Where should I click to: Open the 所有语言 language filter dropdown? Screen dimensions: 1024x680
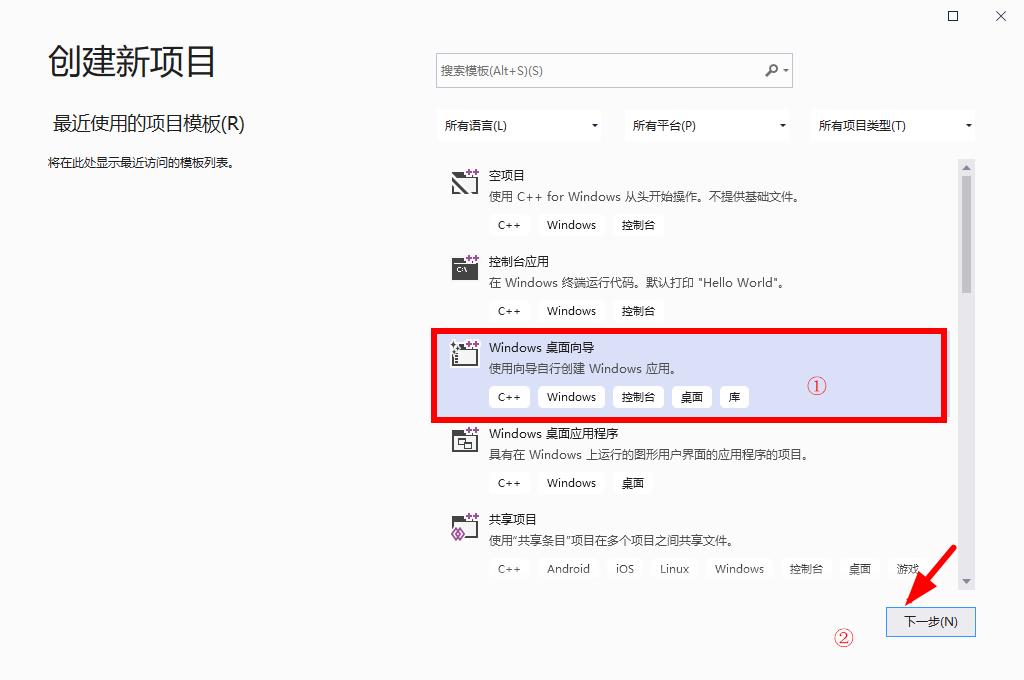(522, 126)
